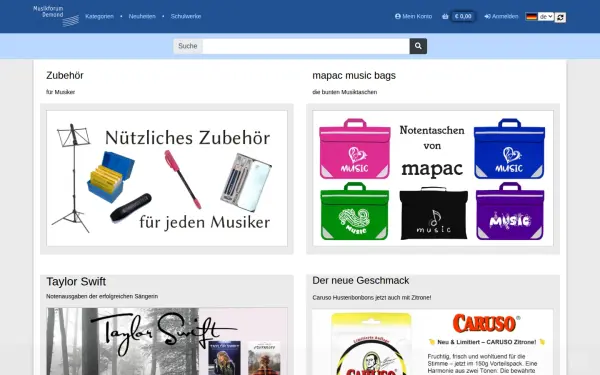
Task: Click the Musikforum Demond logo
Action: pos(56,16)
